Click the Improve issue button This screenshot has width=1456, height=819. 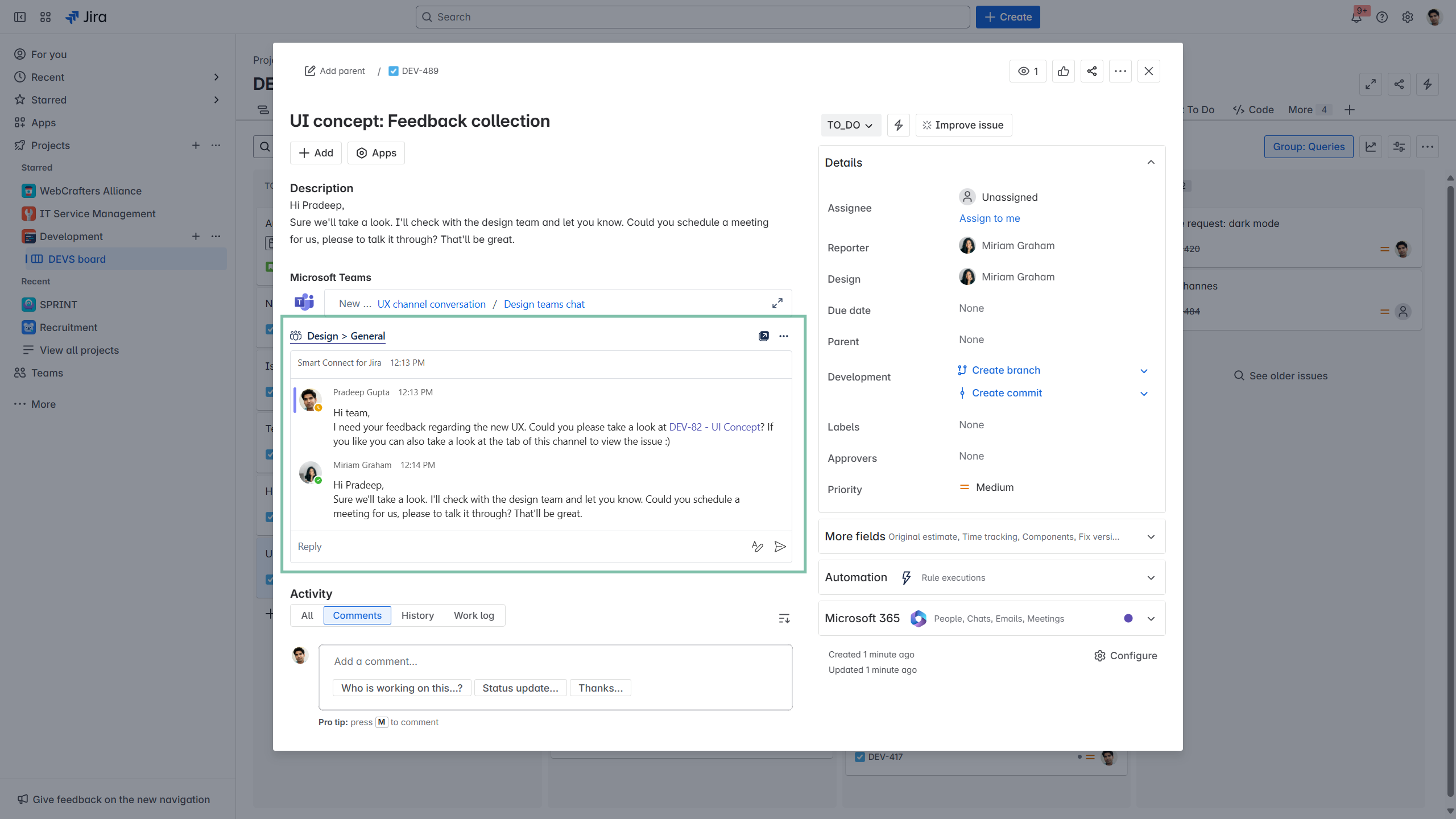pyautogui.click(x=963, y=125)
